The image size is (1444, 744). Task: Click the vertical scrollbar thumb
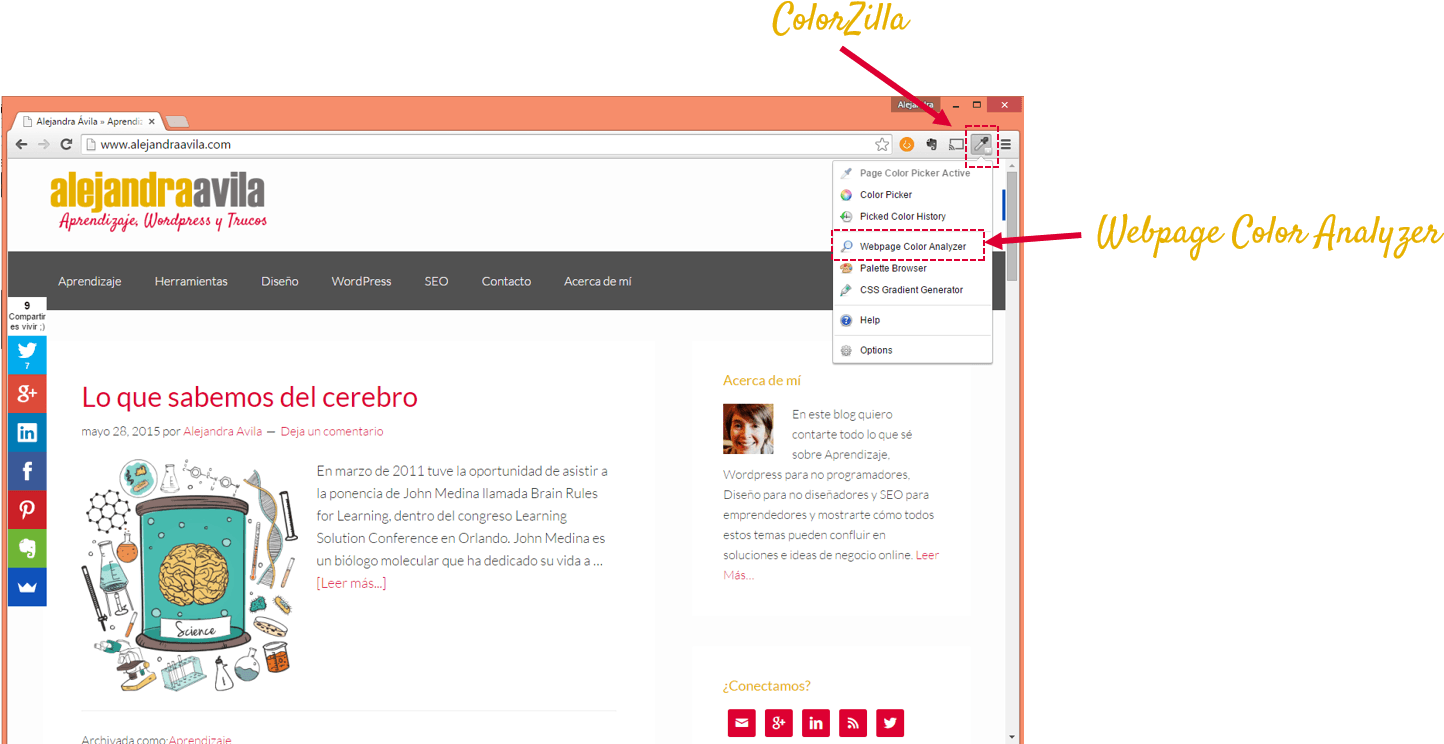coord(1012,226)
